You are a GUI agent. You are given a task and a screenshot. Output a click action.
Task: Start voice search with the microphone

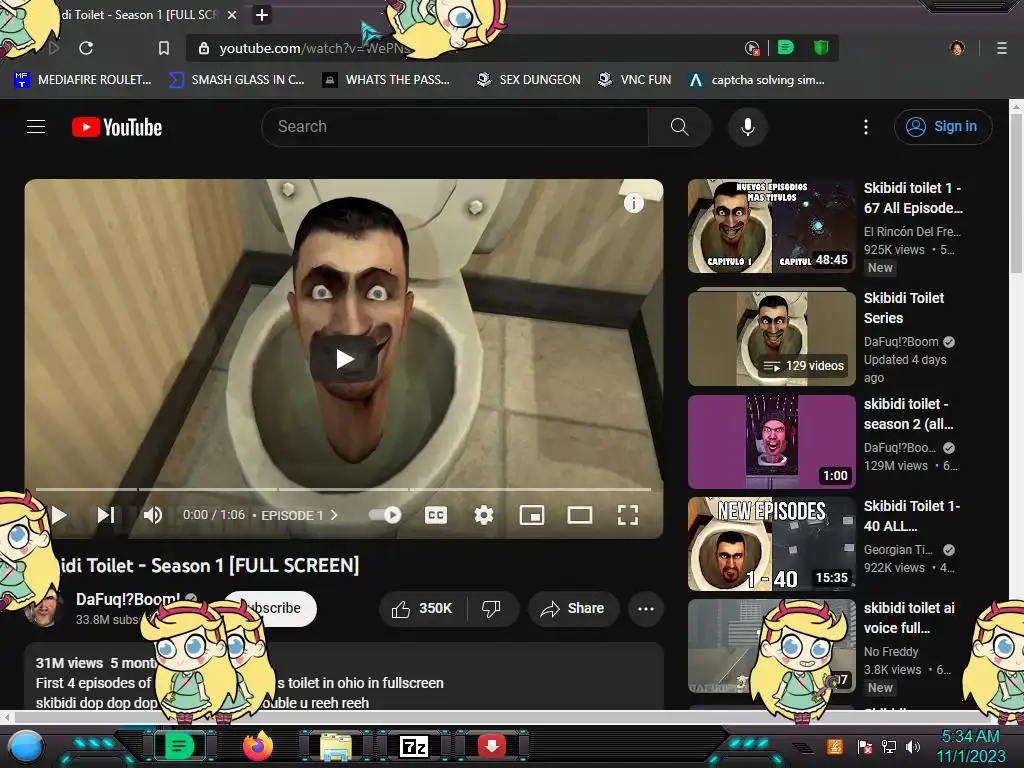pos(748,127)
